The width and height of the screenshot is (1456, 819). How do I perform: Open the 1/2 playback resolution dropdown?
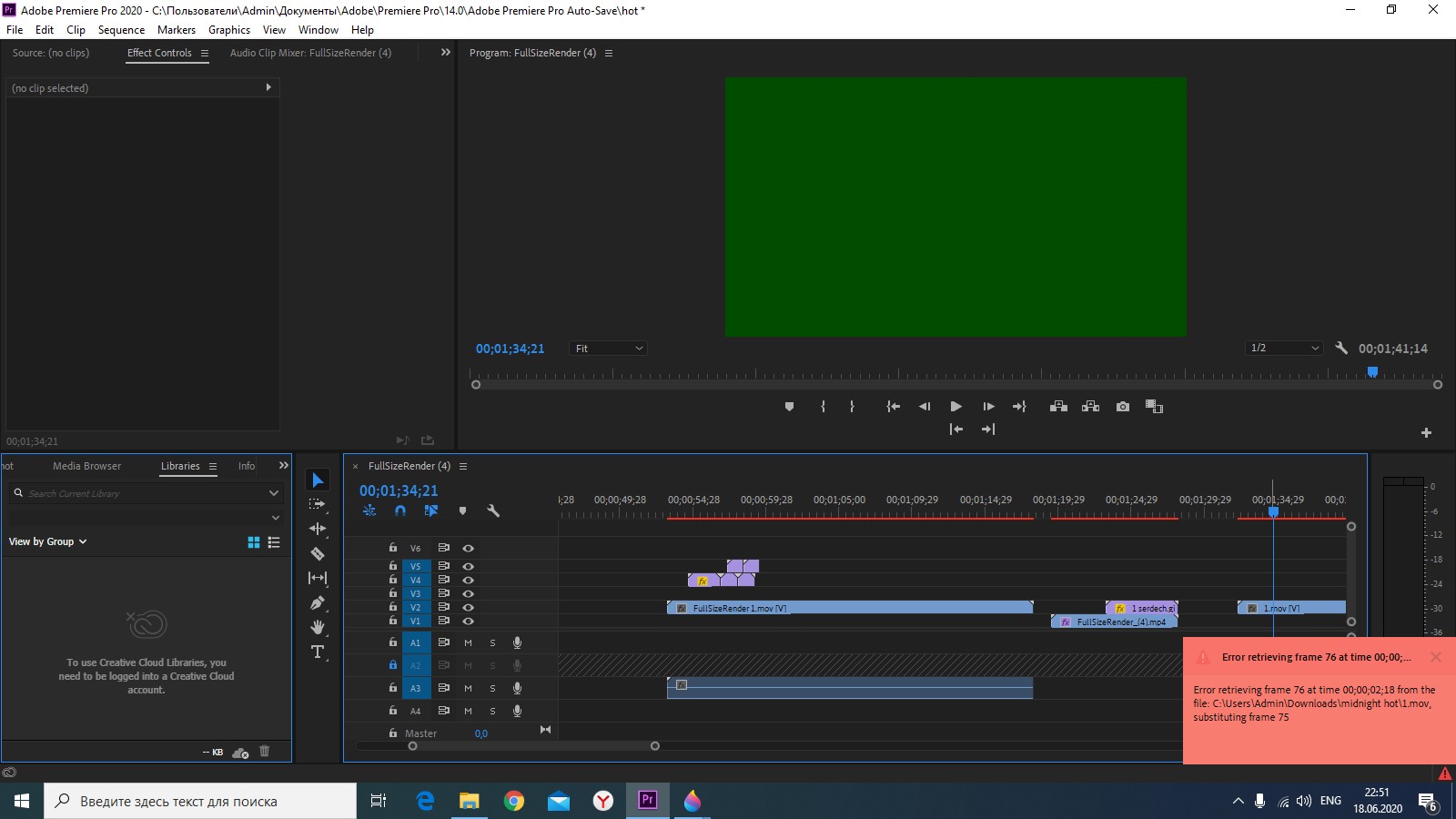(x=1283, y=348)
